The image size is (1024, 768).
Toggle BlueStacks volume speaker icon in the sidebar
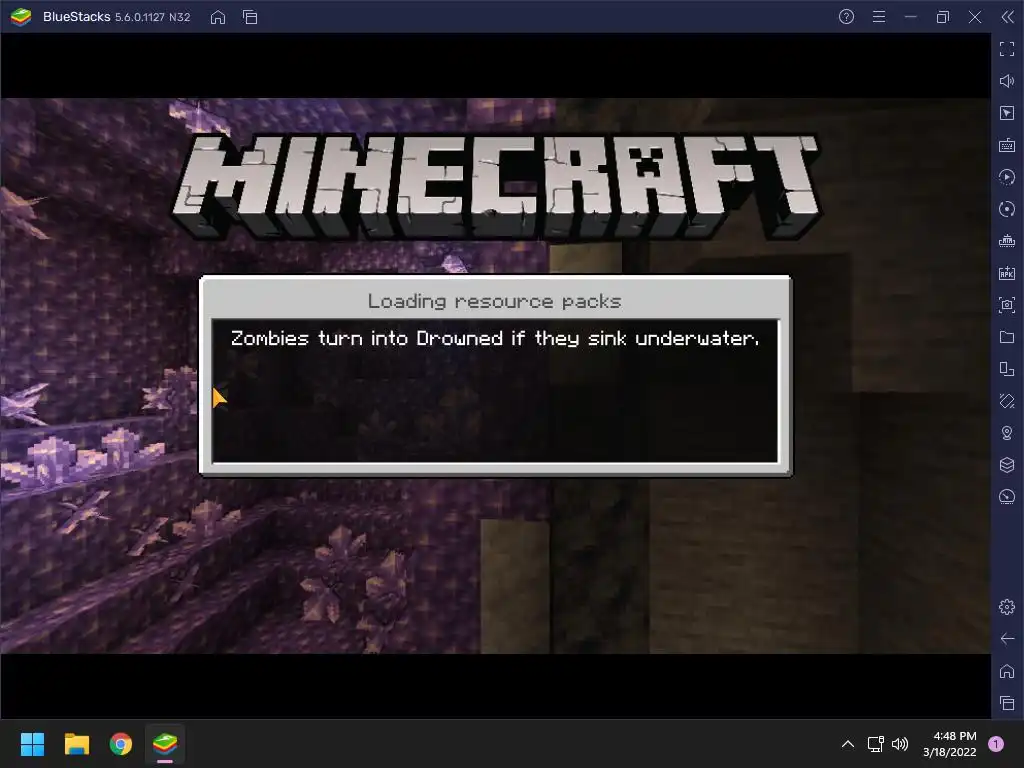coord(1007,81)
